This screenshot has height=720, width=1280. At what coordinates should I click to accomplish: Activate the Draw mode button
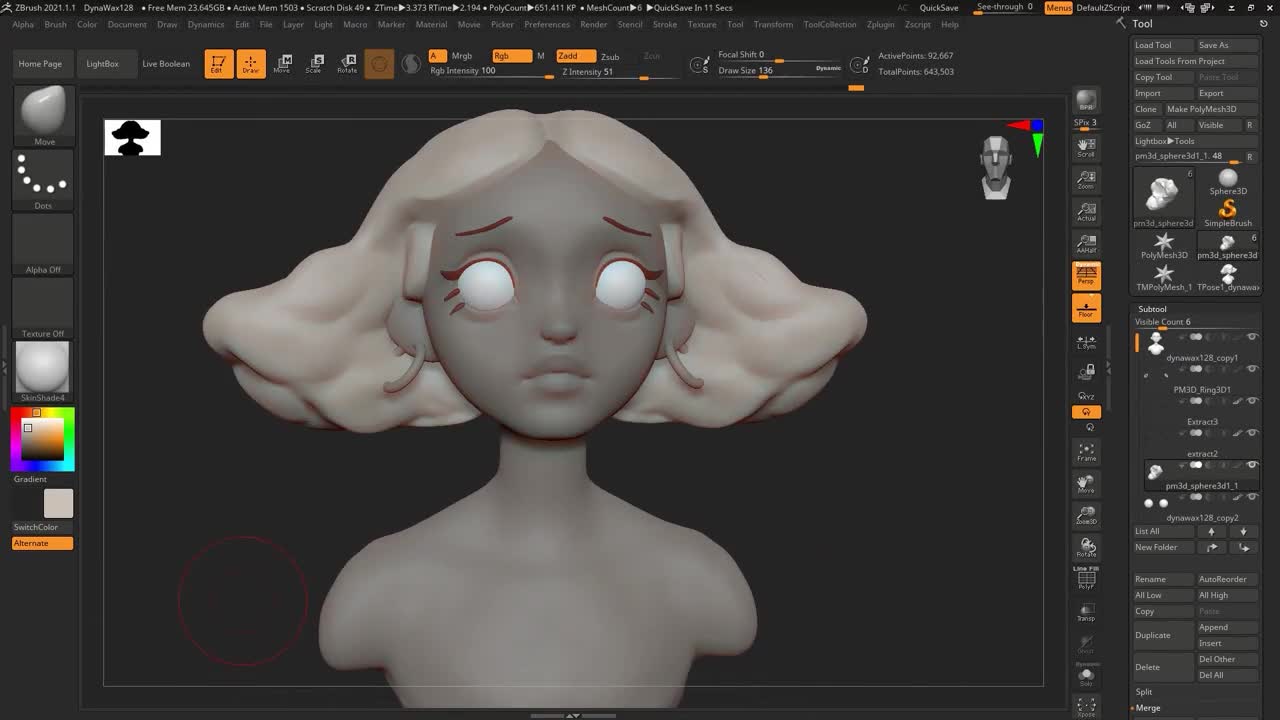251,64
